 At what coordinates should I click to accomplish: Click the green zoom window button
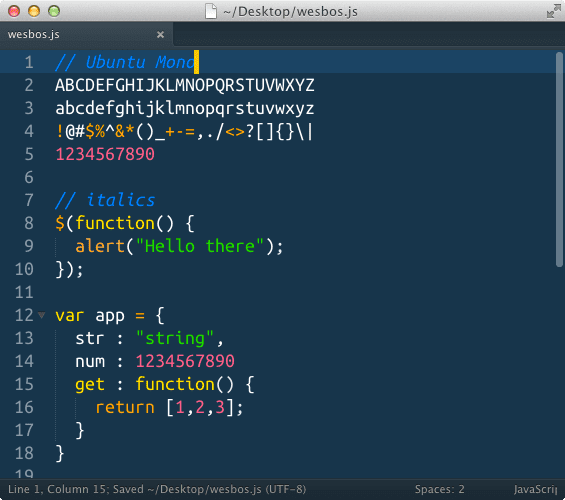(x=54, y=11)
